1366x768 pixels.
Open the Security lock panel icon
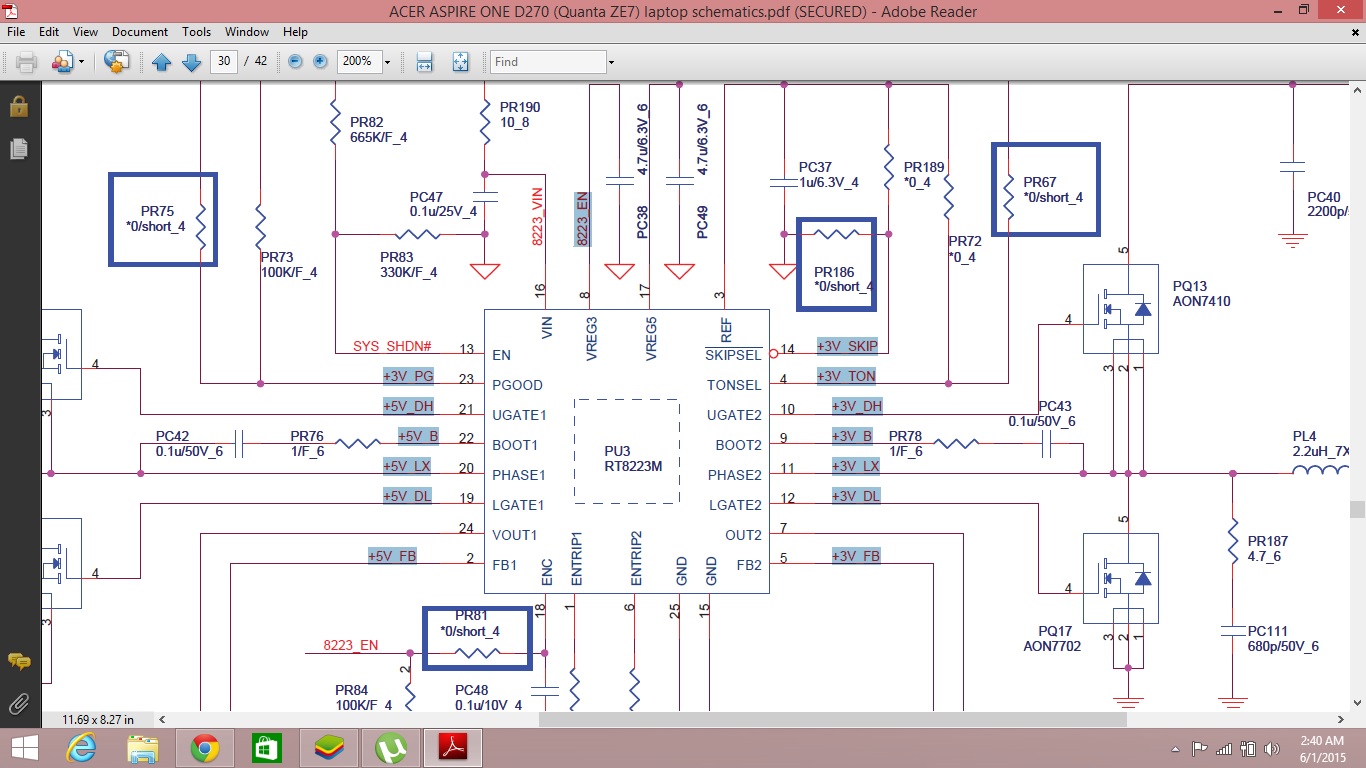click(x=19, y=106)
